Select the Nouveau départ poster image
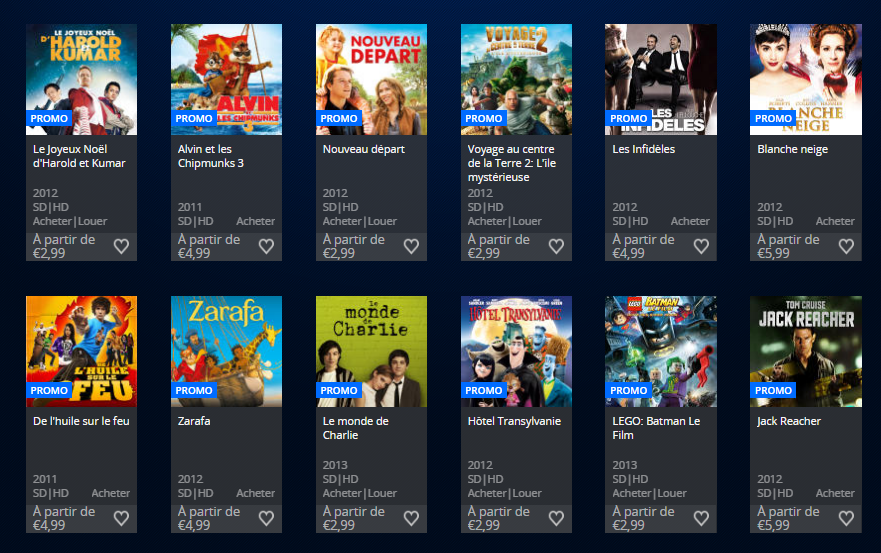 coord(371,79)
